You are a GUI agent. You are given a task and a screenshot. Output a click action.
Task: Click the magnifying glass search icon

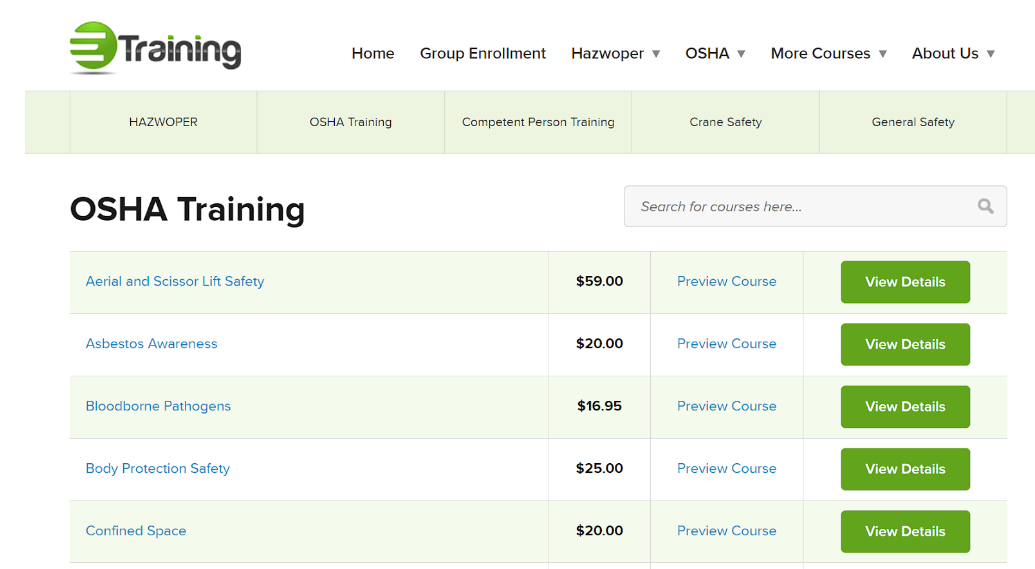pyautogui.click(x=985, y=206)
